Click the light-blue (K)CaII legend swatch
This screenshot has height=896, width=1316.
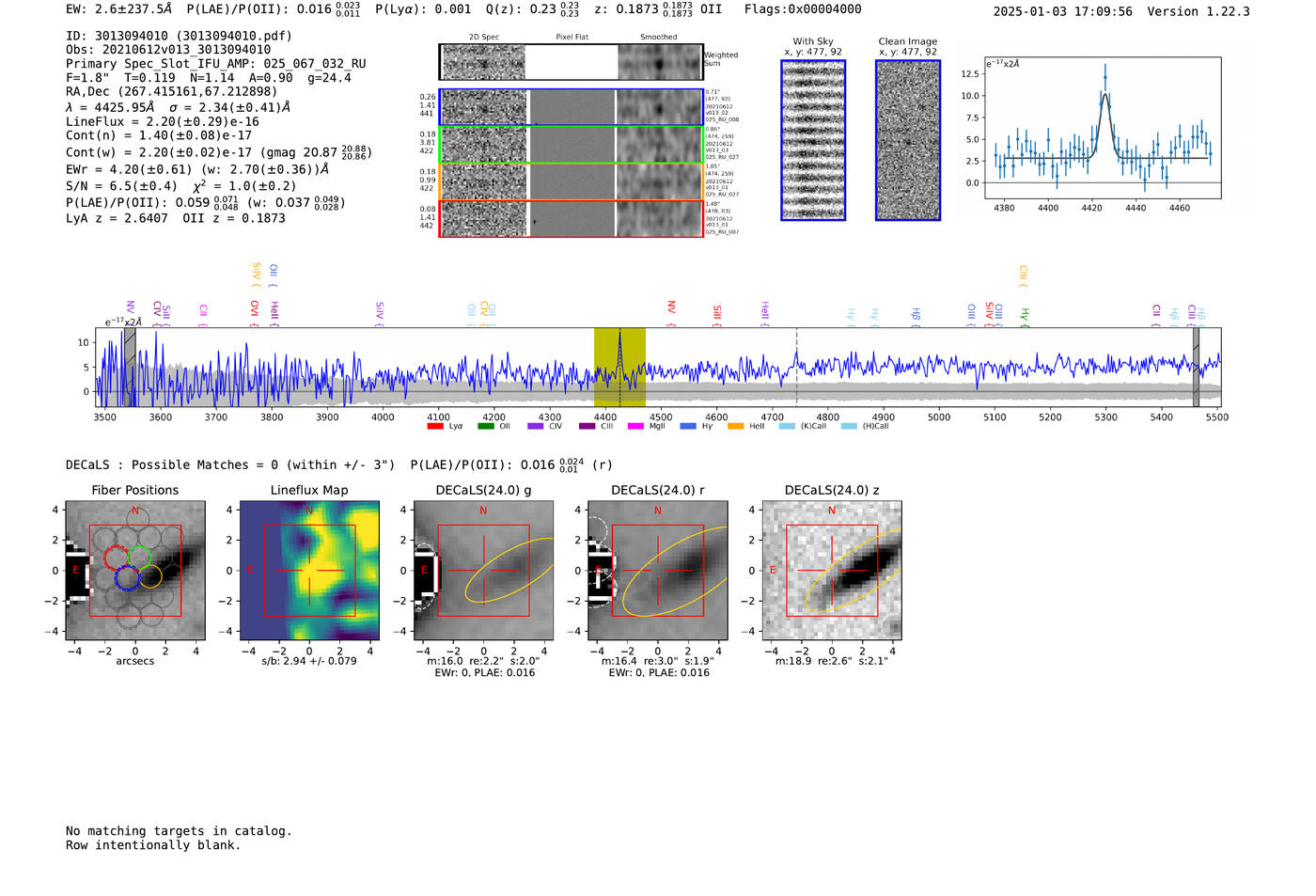[x=787, y=427]
